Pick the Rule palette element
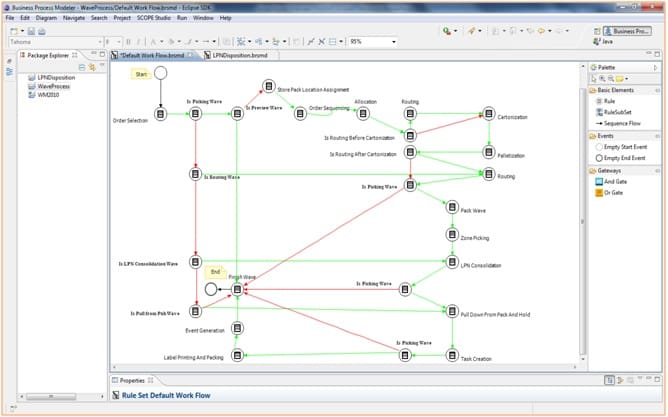Image resolution: width=668 pixels, height=417 pixels. click(x=605, y=101)
